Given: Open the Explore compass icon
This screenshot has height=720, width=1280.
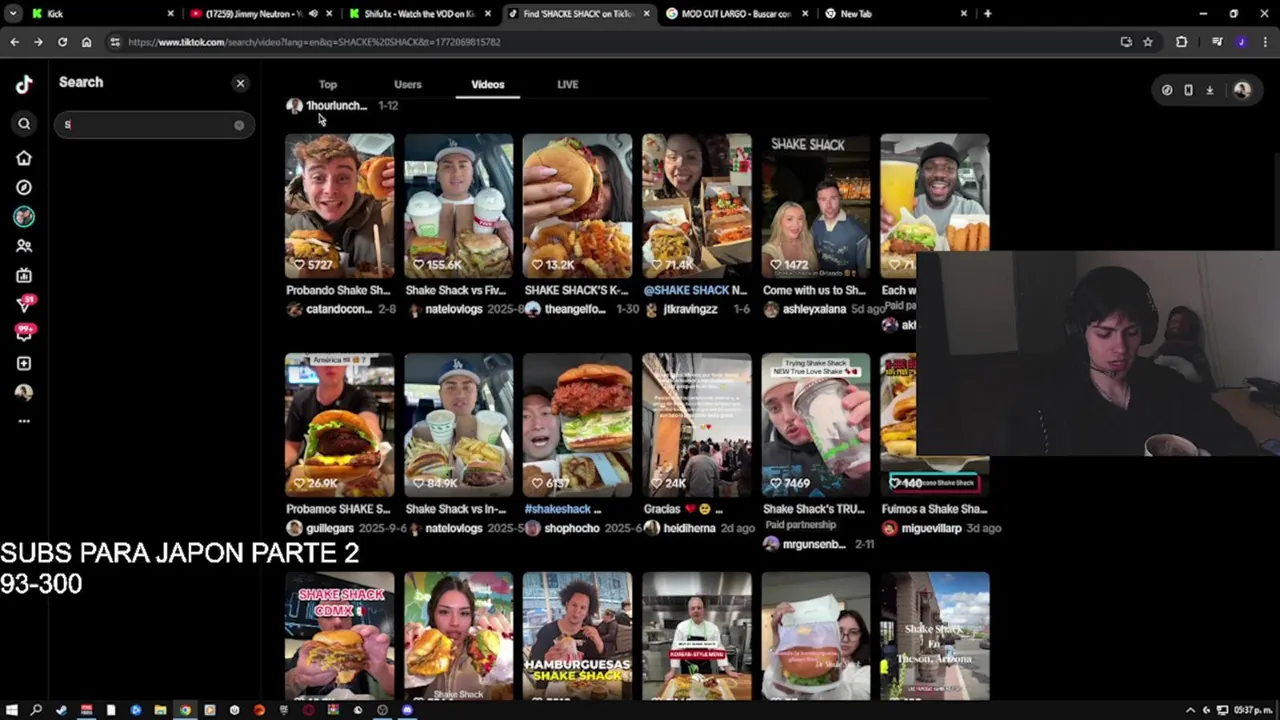Looking at the screenshot, I should click(24, 187).
